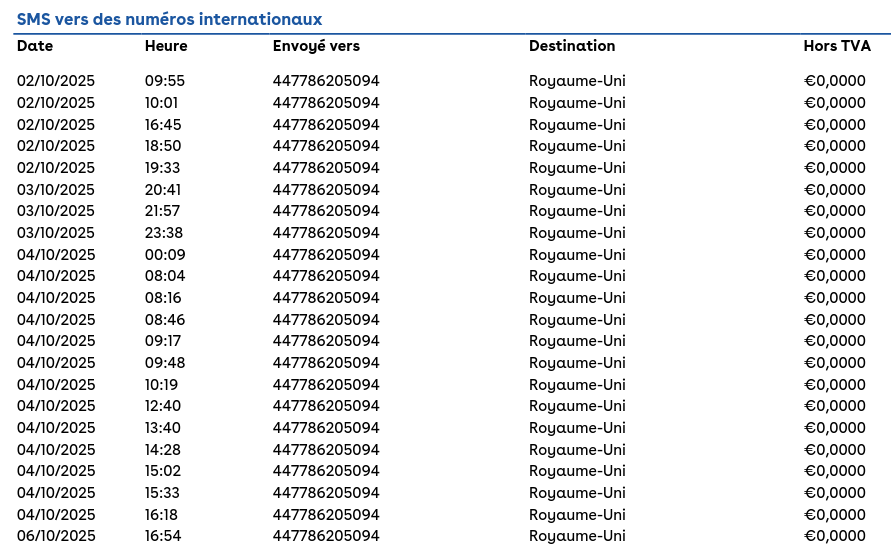Click date 04/10/2025 in the 16:18 row
Image resolution: width=891 pixels, height=547 pixels.
56,515
